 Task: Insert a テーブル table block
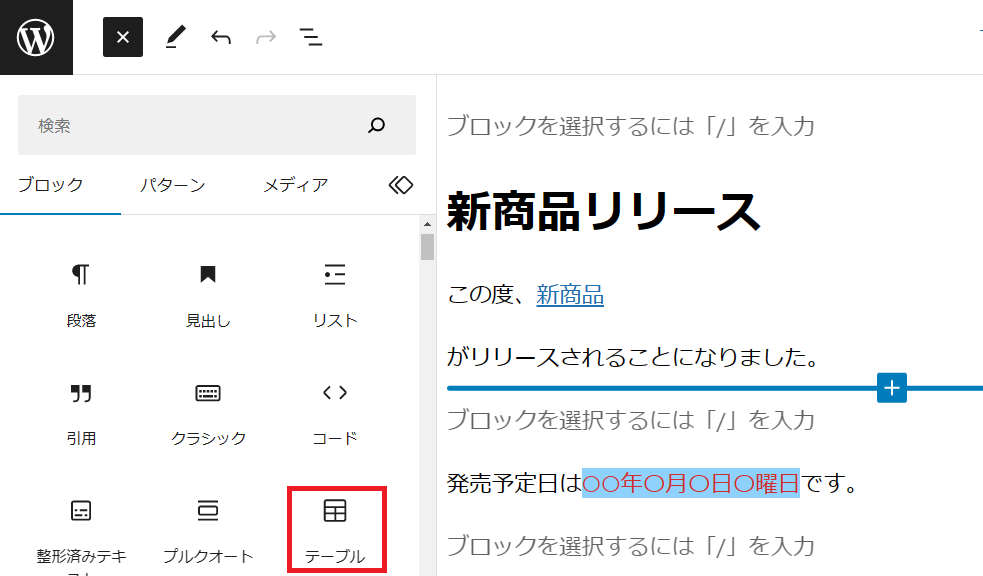[335, 528]
